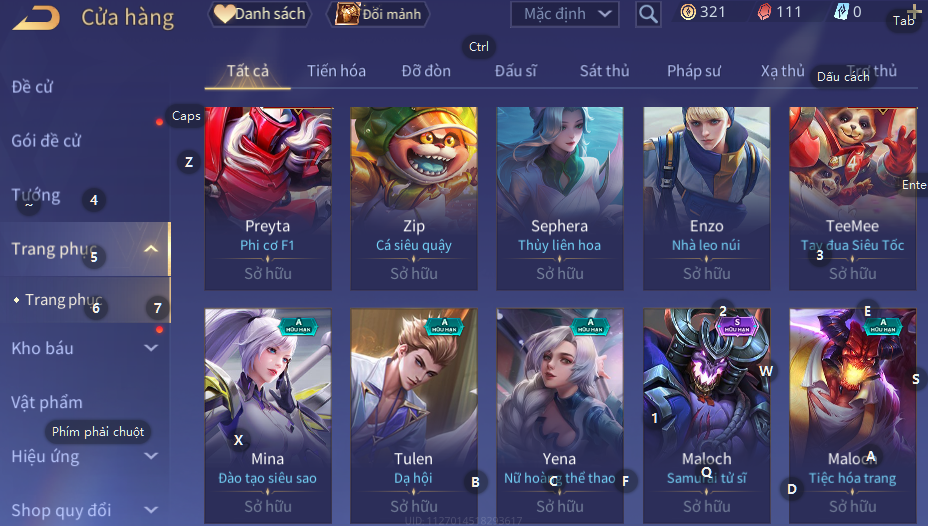Open the Mặc định sort dropdown
Image resolution: width=928 pixels, height=526 pixels.
[x=565, y=14]
